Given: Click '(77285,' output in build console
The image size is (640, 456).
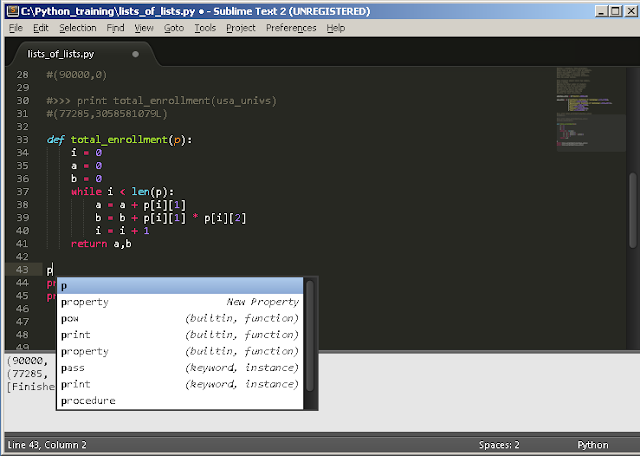Looking at the screenshot, I should (x=28, y=374).
